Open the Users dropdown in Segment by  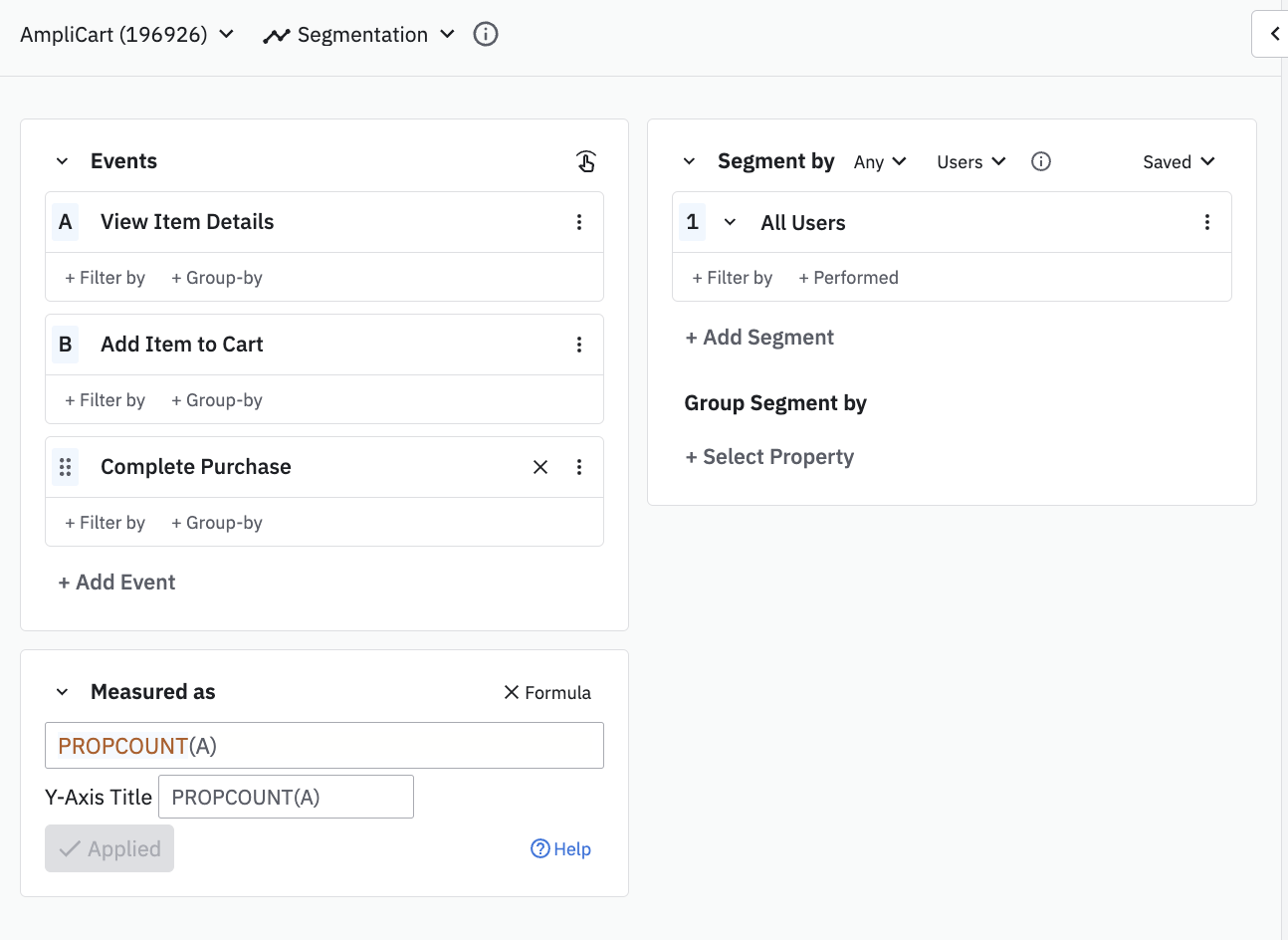pos(971,162)
